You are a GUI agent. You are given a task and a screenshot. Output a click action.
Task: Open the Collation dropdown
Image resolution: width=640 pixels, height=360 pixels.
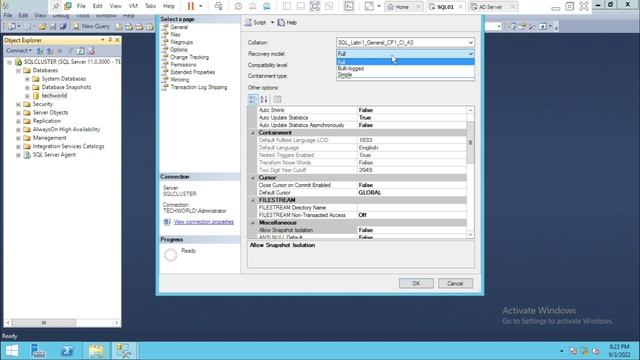coord(470,42)
